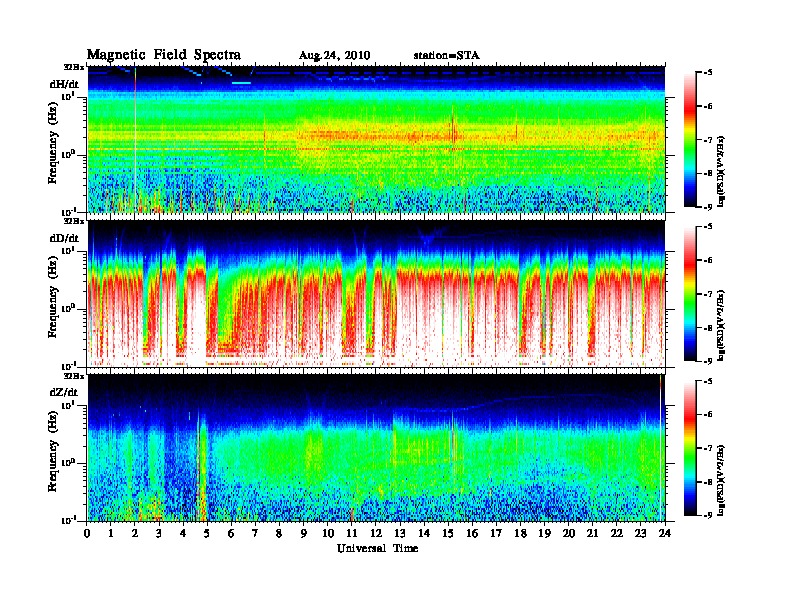The image size is (792, 612).
Task: Click the "-9" tick on the dH/dt color bar
Action: point(709,207)
